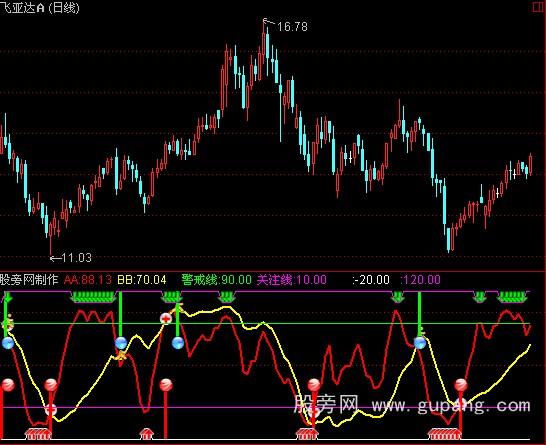
Task: Select the AA:88.13 indicator label
Action: coord(88,280)
